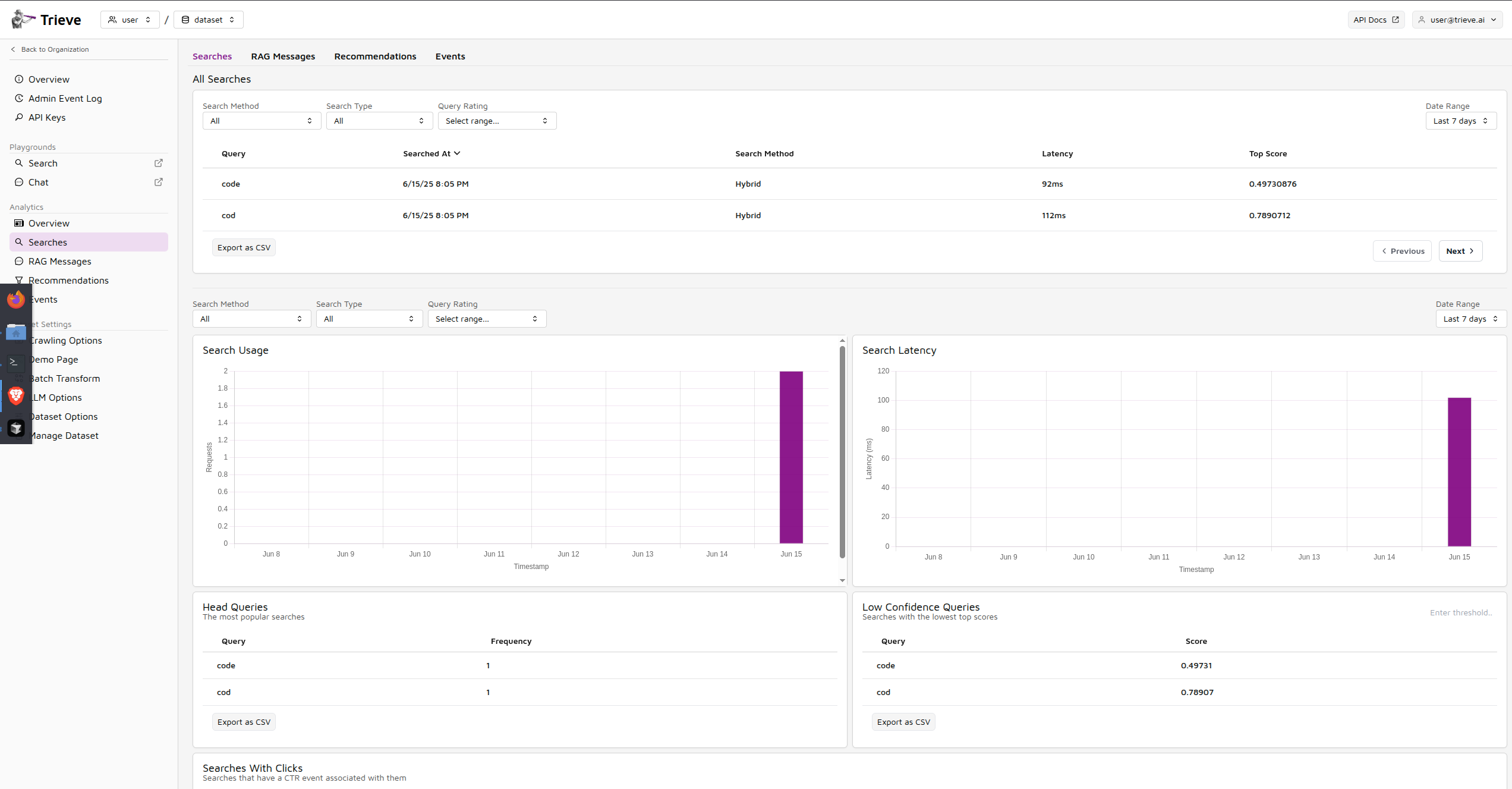1512x789 pixels.
Task: Open the Search Type dropdown in All Searches
Action: click(379, 121)
